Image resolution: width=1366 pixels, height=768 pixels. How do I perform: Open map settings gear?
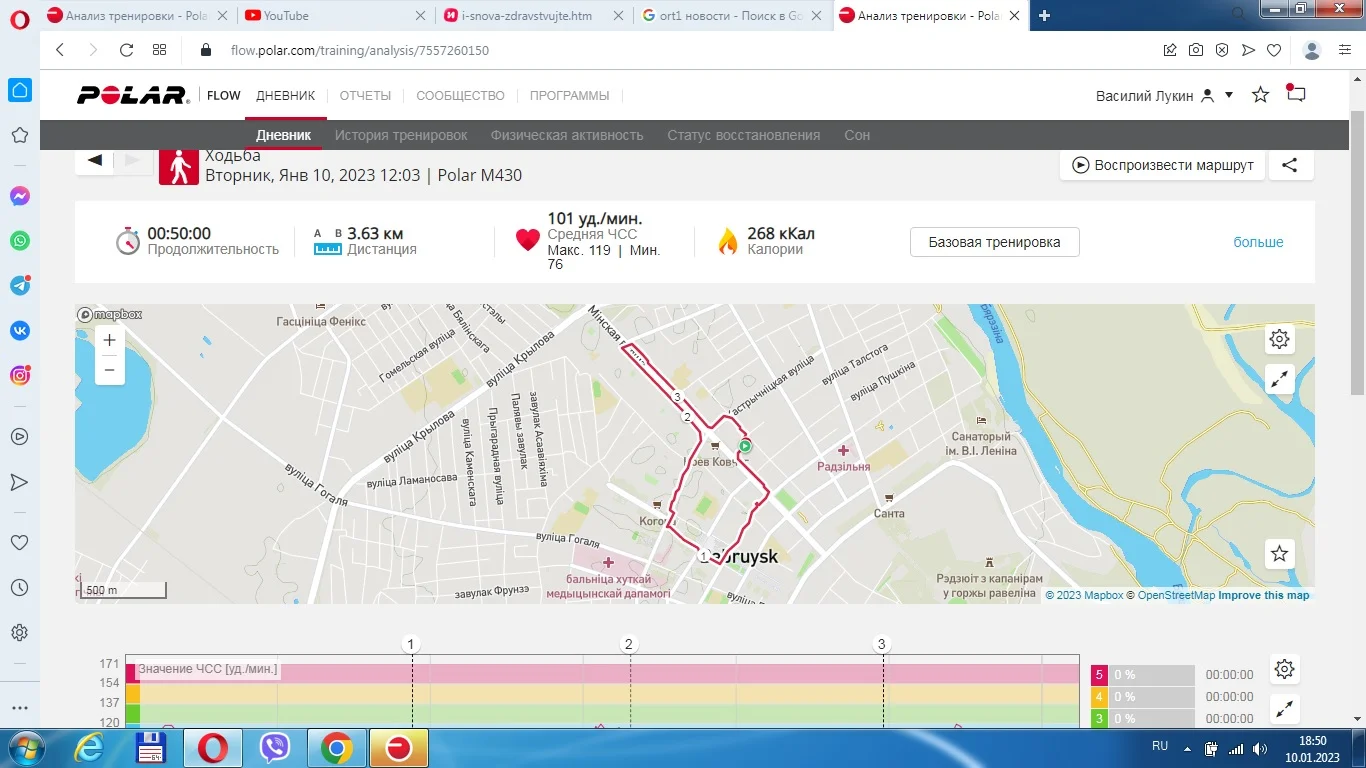[x=1280, y=339]
